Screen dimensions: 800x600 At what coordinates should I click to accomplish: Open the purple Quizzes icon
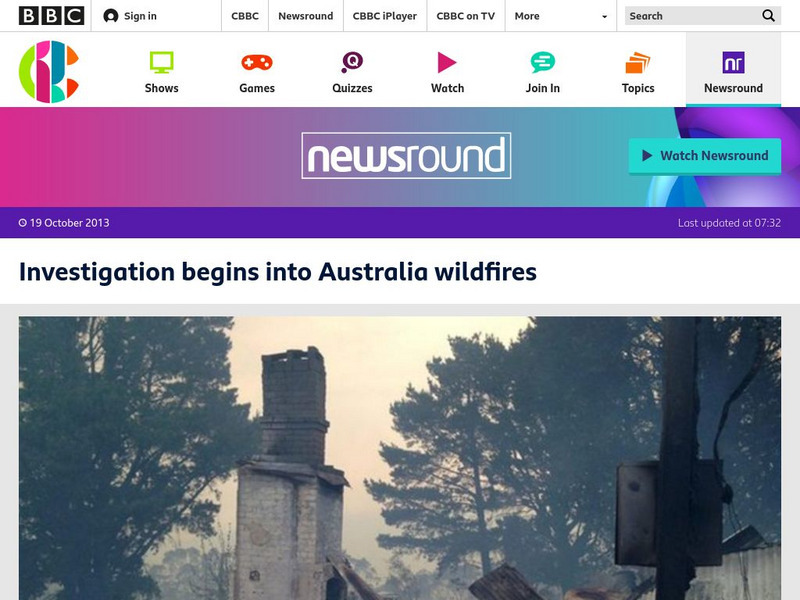pyautogui.click(x=352, y=62)
